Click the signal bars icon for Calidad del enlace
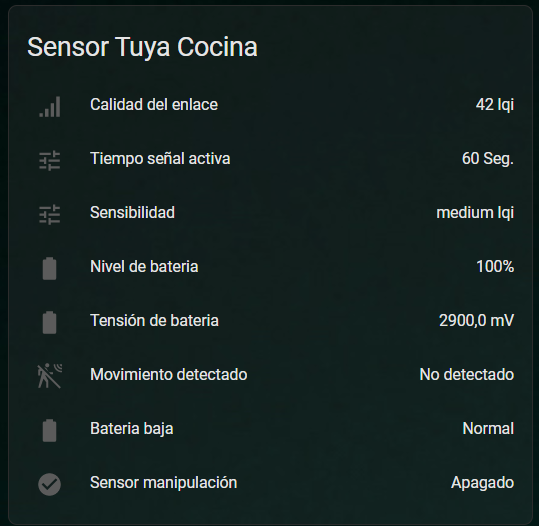This screenshot has width=539, height=526. point(50,107)
